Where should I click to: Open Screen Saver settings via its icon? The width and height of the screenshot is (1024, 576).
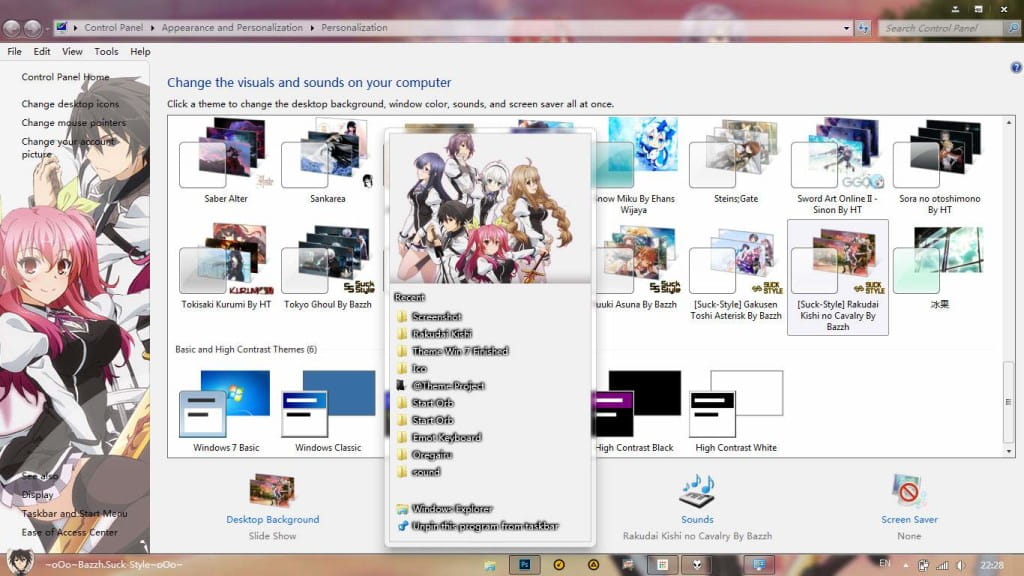[x=909, y=492]
